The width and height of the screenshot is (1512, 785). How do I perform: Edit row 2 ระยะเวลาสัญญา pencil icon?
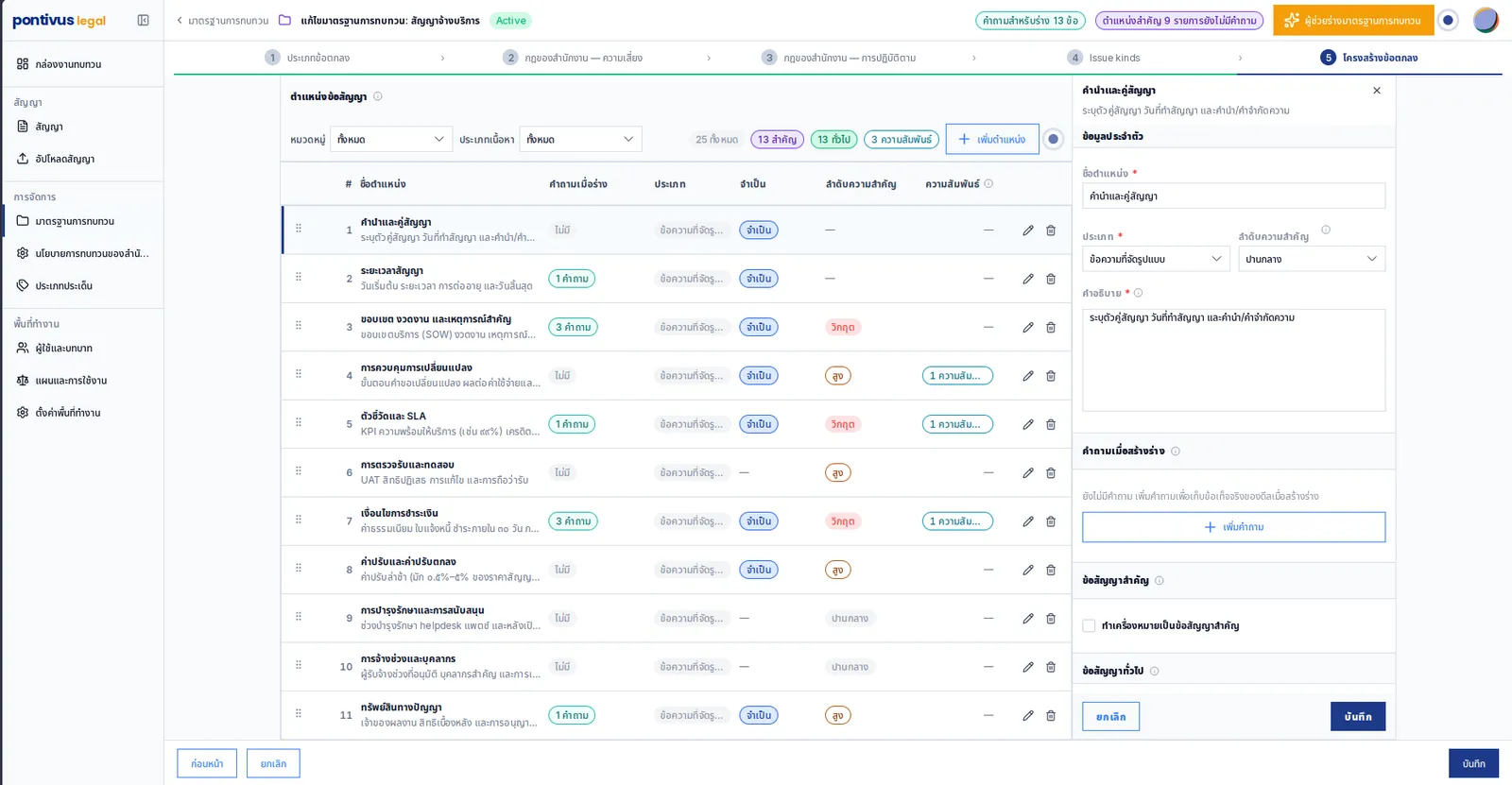pyautogui.click(x=1028, y=279)
